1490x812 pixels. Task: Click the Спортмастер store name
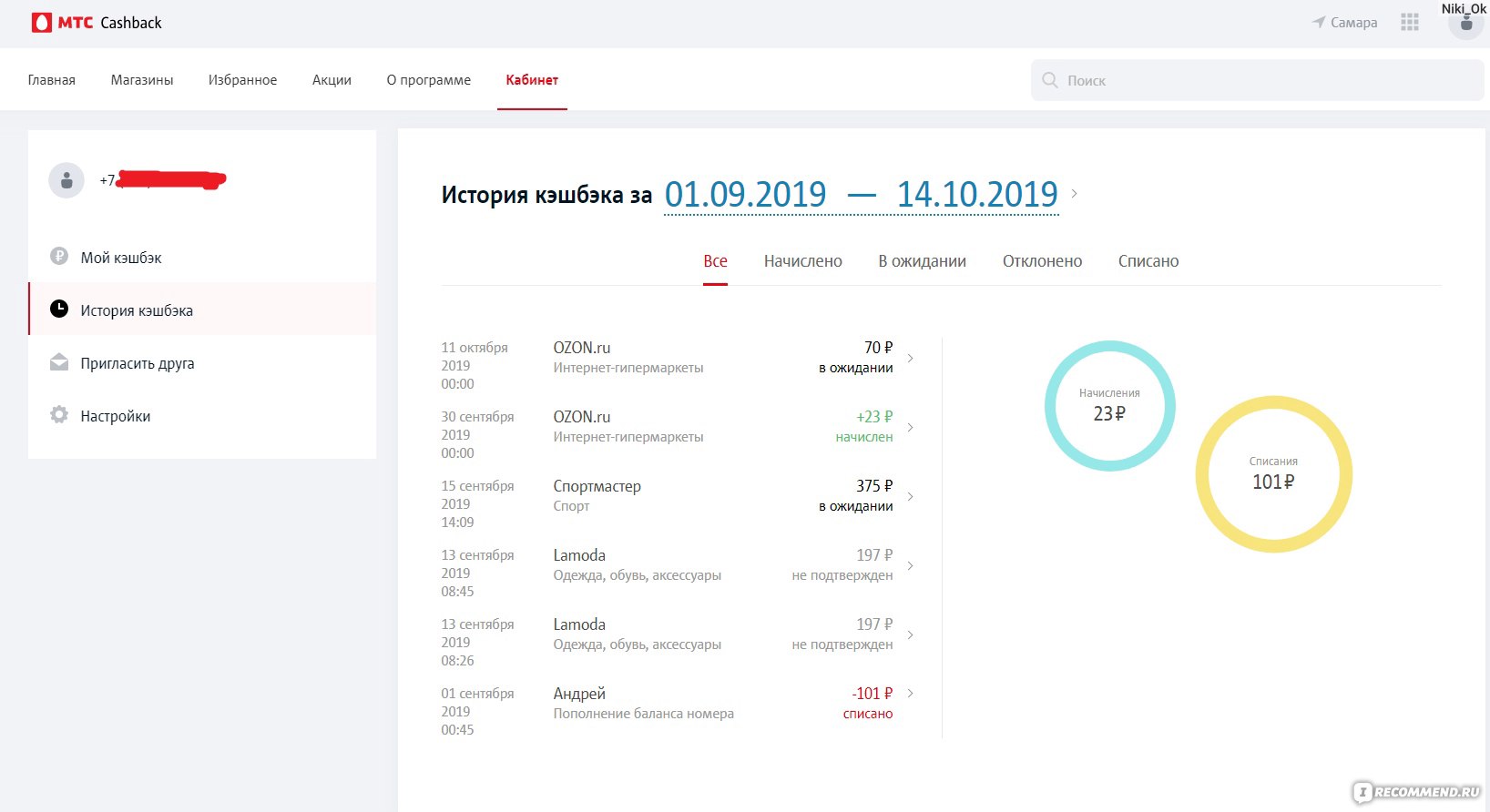coord(597,486)
